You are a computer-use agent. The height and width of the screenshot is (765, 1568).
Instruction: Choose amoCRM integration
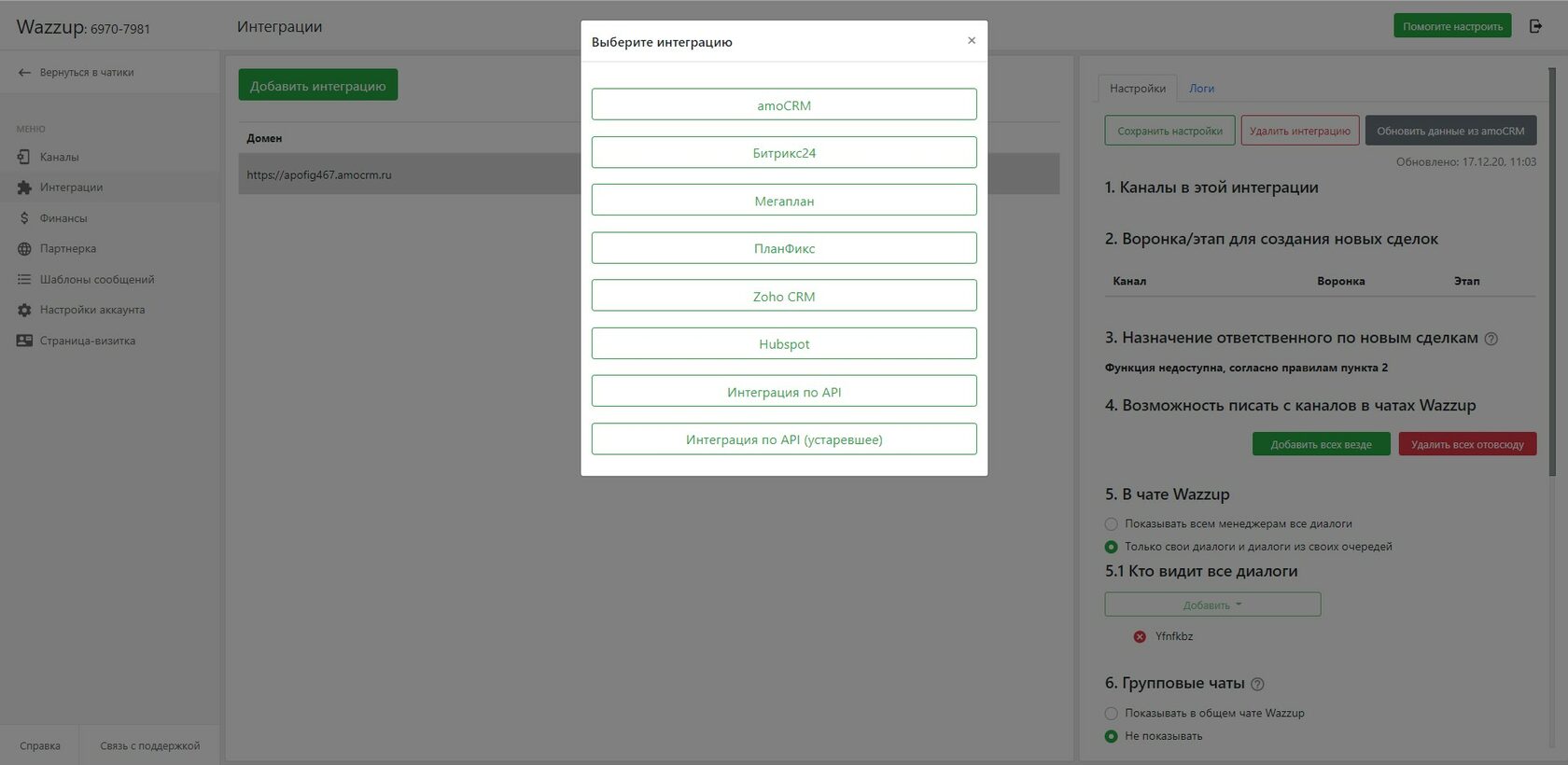tap(784, 104)
